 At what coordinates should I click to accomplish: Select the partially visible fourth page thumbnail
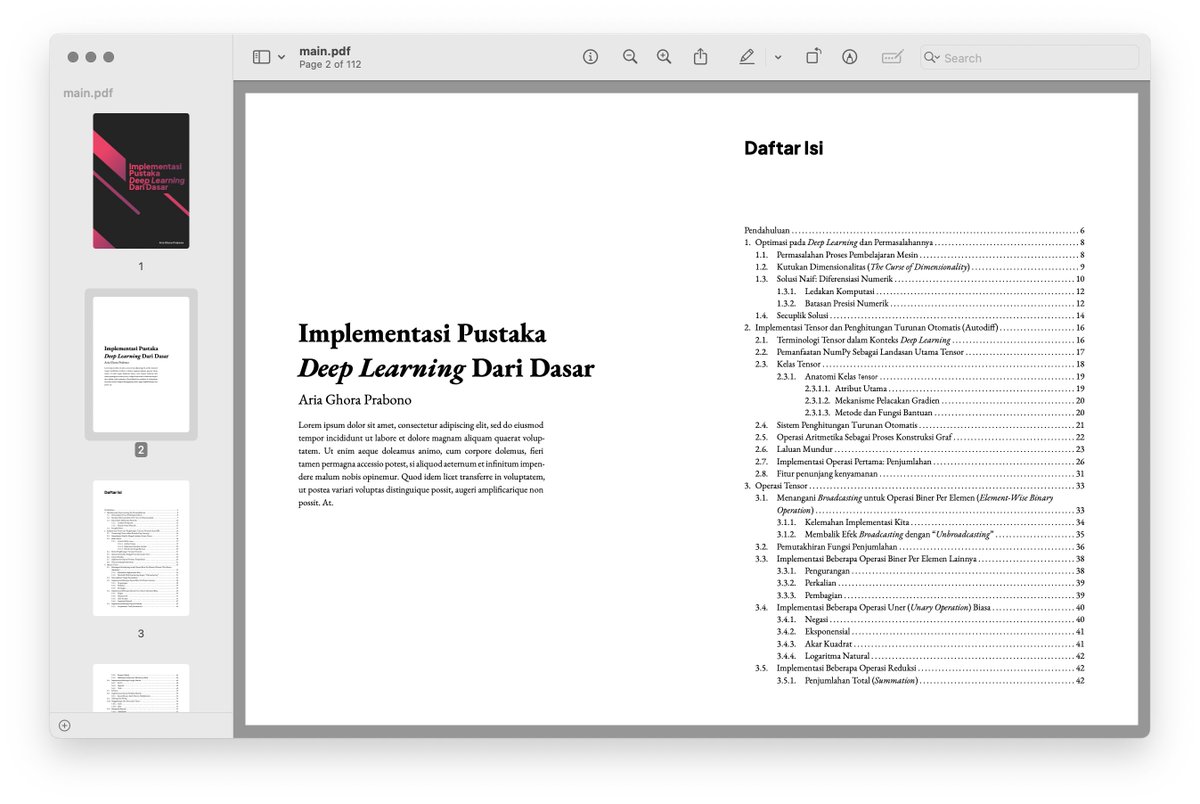click(x=141, y=688)
